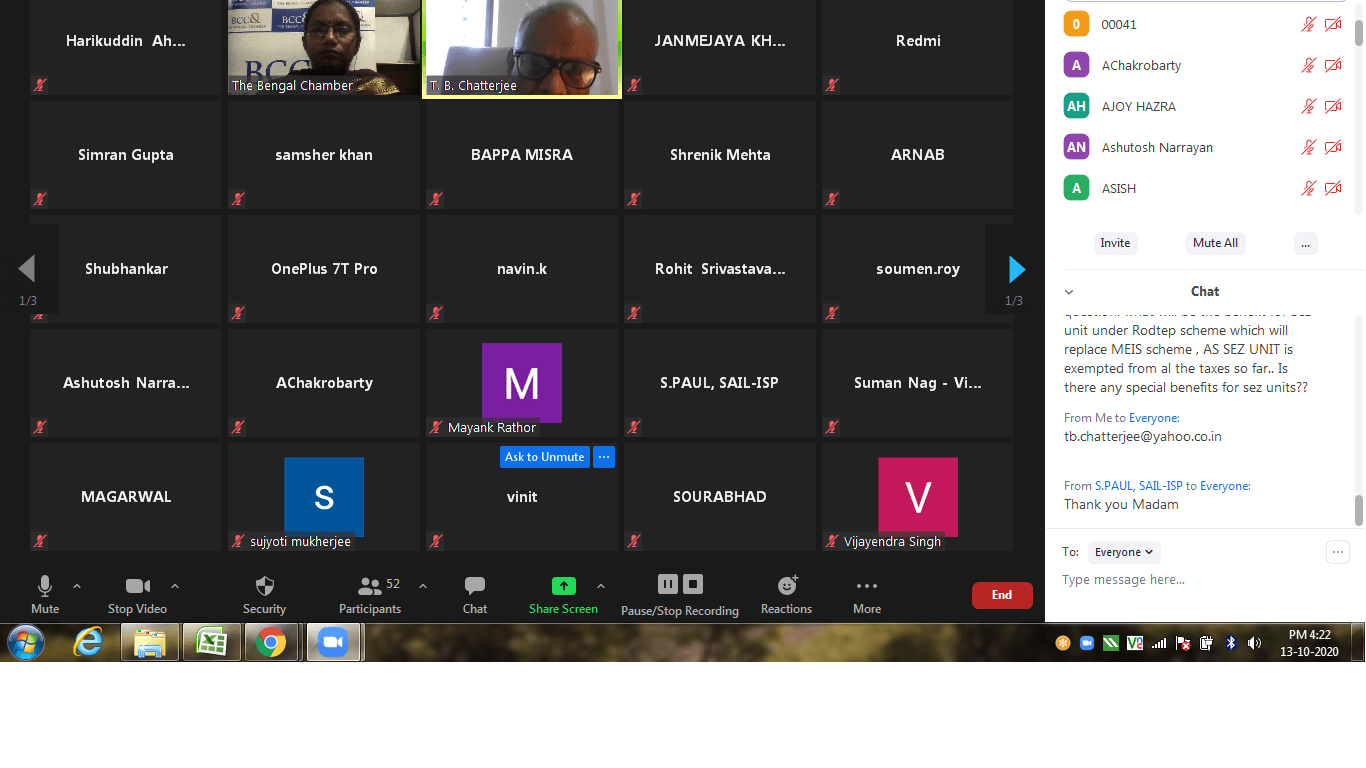Image resolution: width=1366 pixels, height=768 pixels.
Task: Go to next gallery page arrow
Action: coord(1017,269)
